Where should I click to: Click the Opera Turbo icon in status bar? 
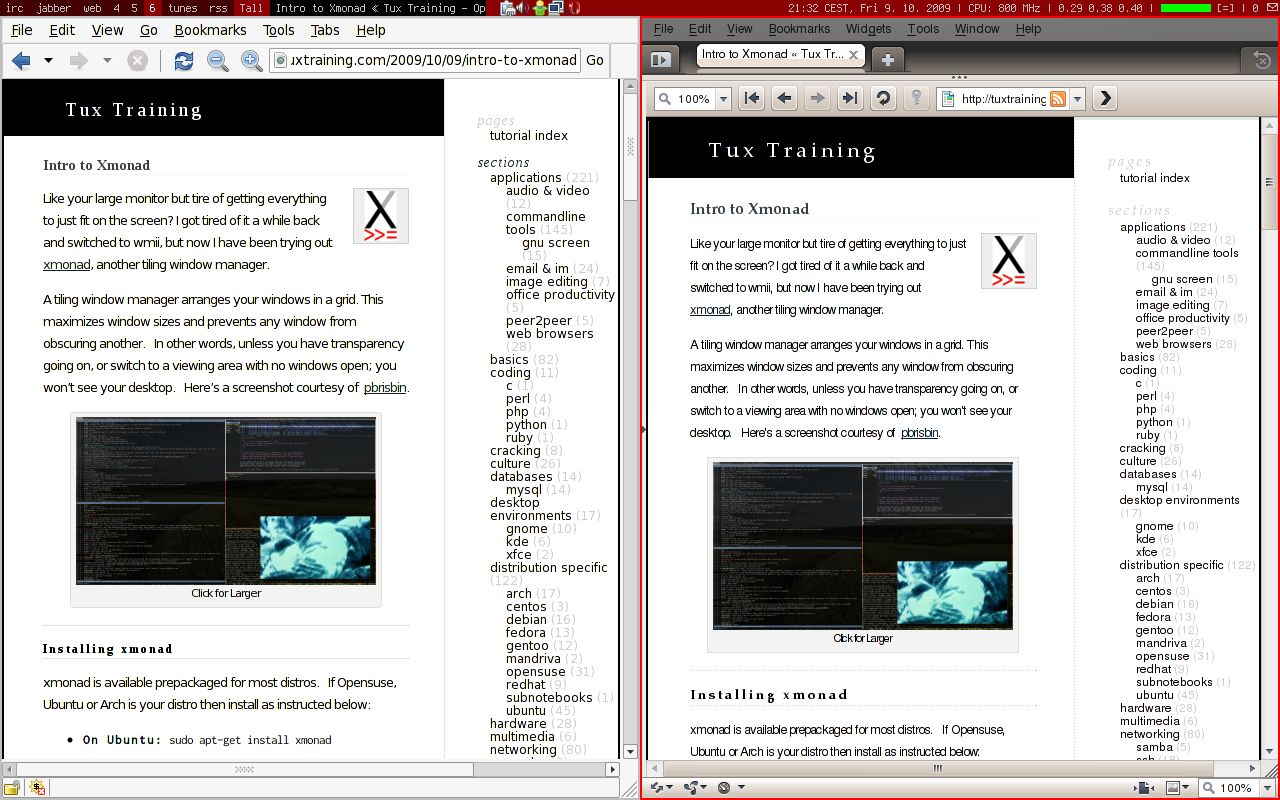pyautogui.click(x=724, y=787)
